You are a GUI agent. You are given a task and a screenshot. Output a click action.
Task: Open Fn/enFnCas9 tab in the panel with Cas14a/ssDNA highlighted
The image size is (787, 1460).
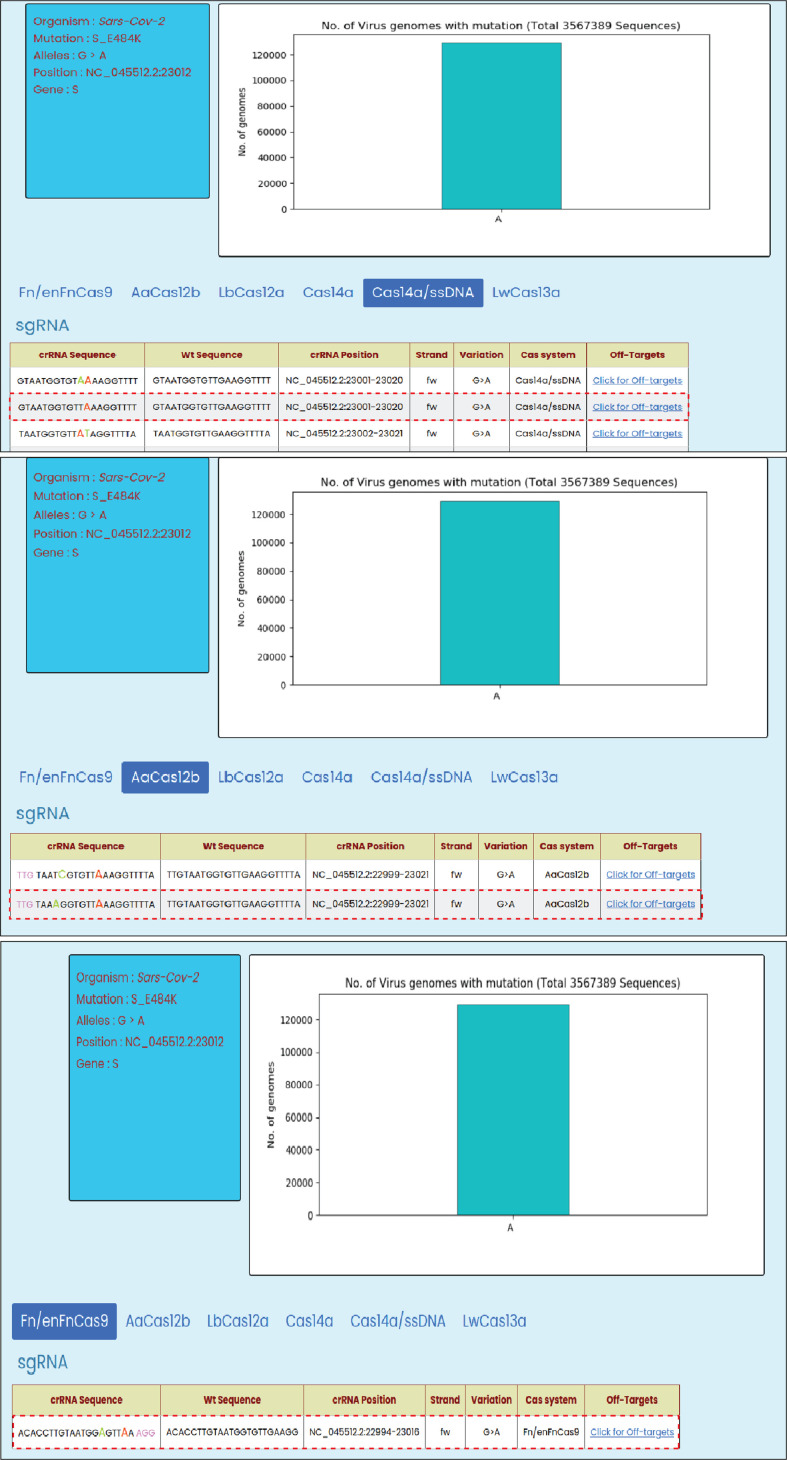tap(66, 293)
